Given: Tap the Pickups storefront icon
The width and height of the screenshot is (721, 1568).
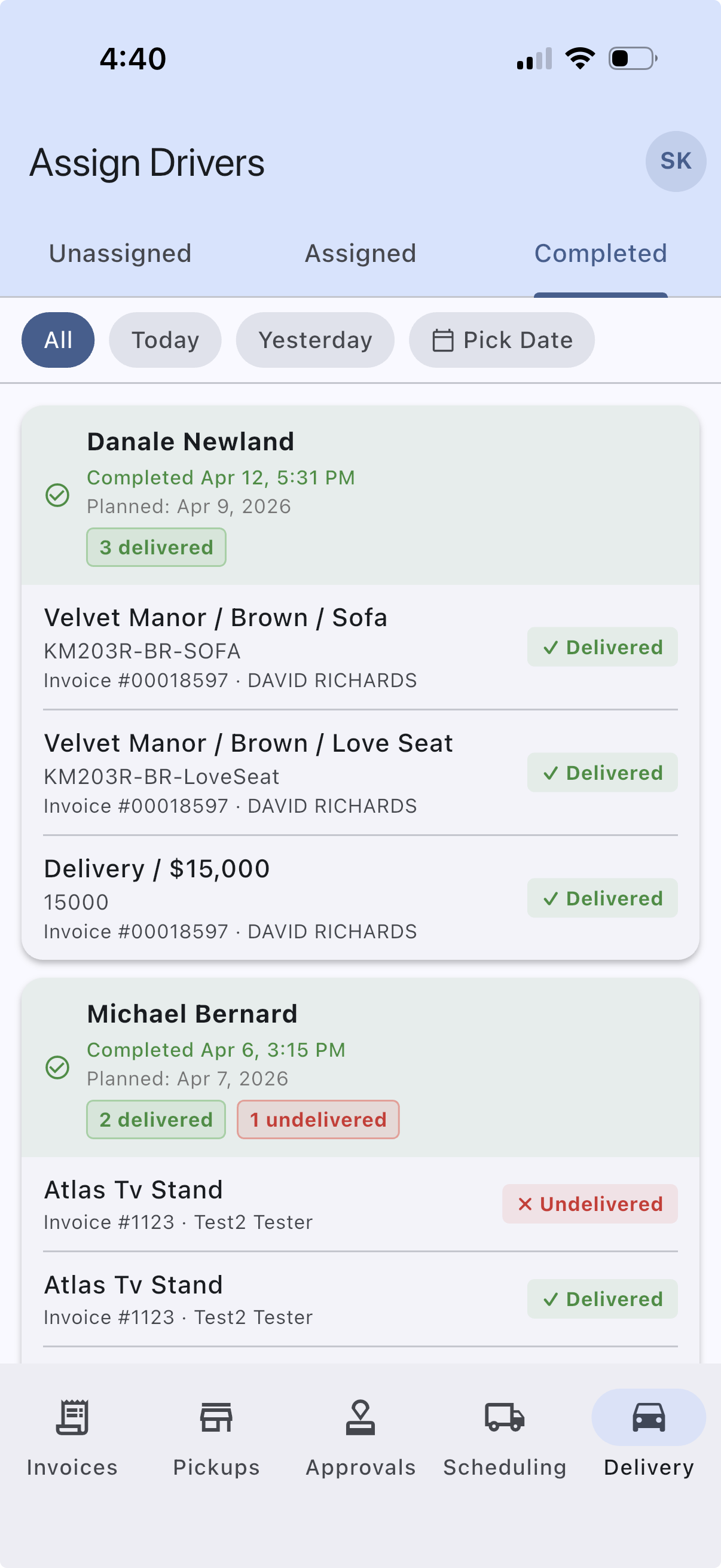Looking at the screenshot, I should [216, 1418].
